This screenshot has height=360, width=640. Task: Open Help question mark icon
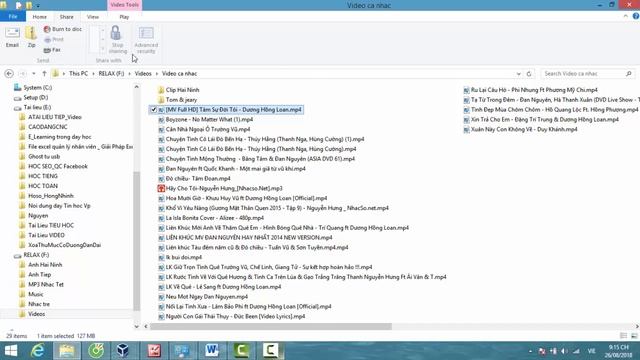tap(636, 16)
